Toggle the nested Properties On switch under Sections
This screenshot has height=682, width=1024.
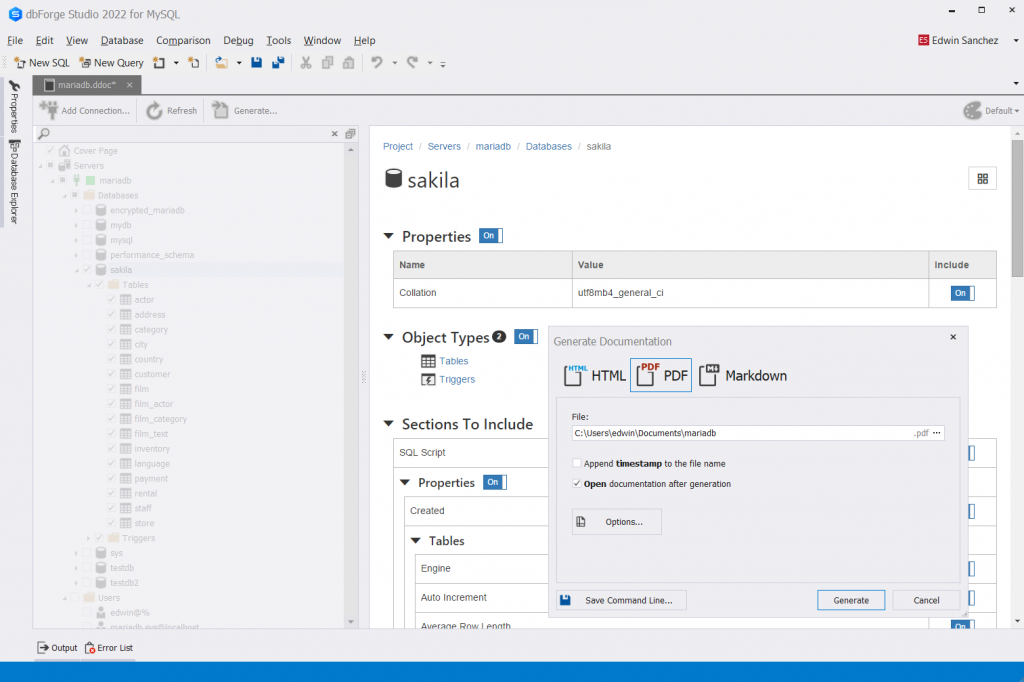tap(495, 482)
